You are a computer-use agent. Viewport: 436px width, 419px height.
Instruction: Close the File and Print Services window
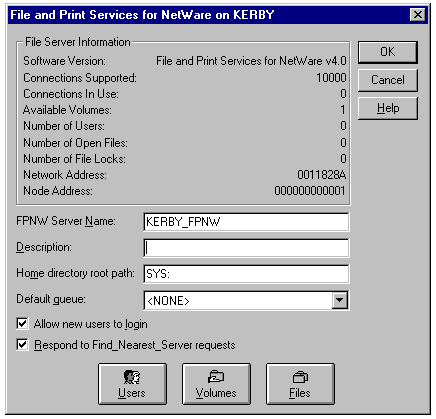[418, 15]
